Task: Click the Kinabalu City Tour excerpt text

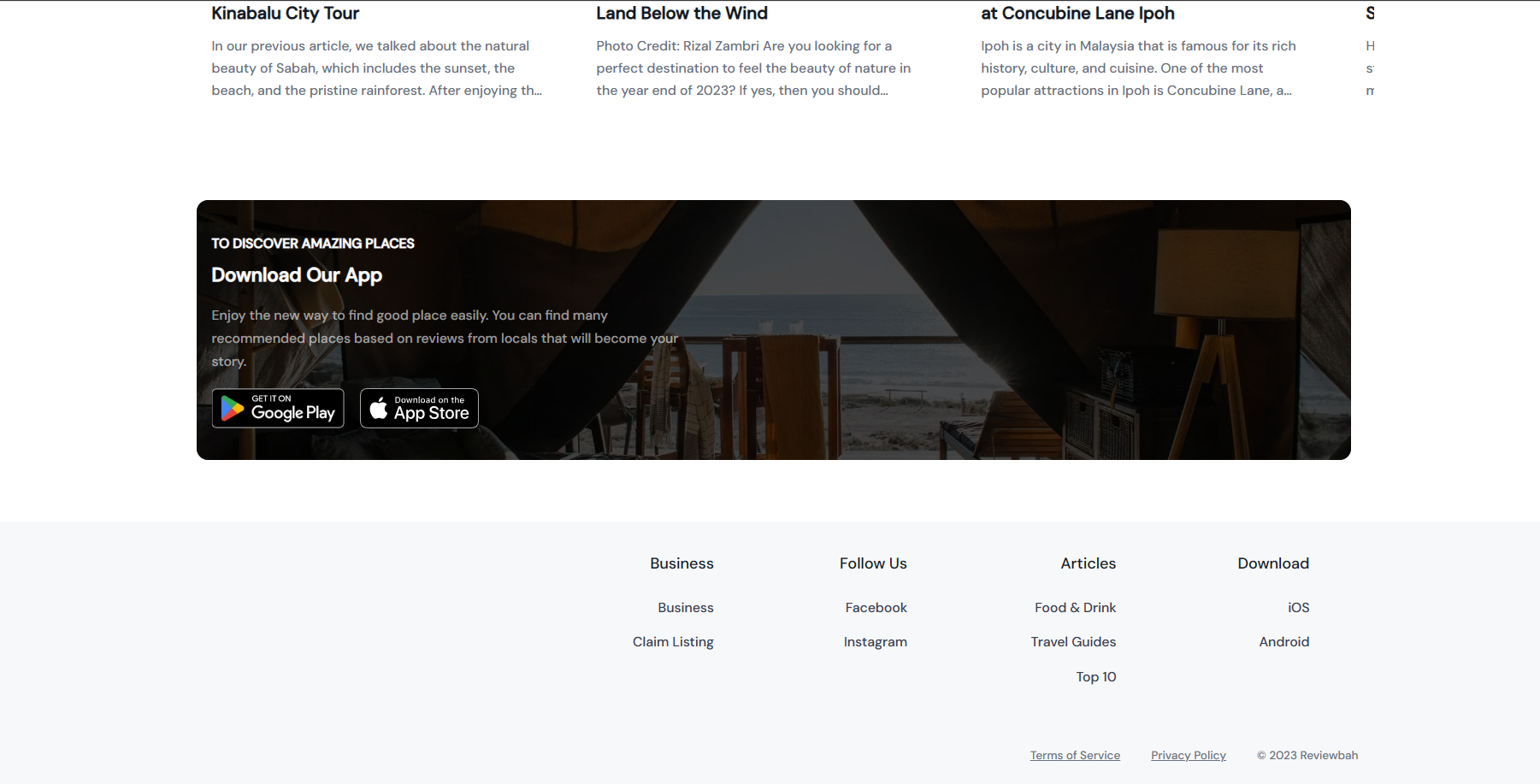Action: coord(376,68)
